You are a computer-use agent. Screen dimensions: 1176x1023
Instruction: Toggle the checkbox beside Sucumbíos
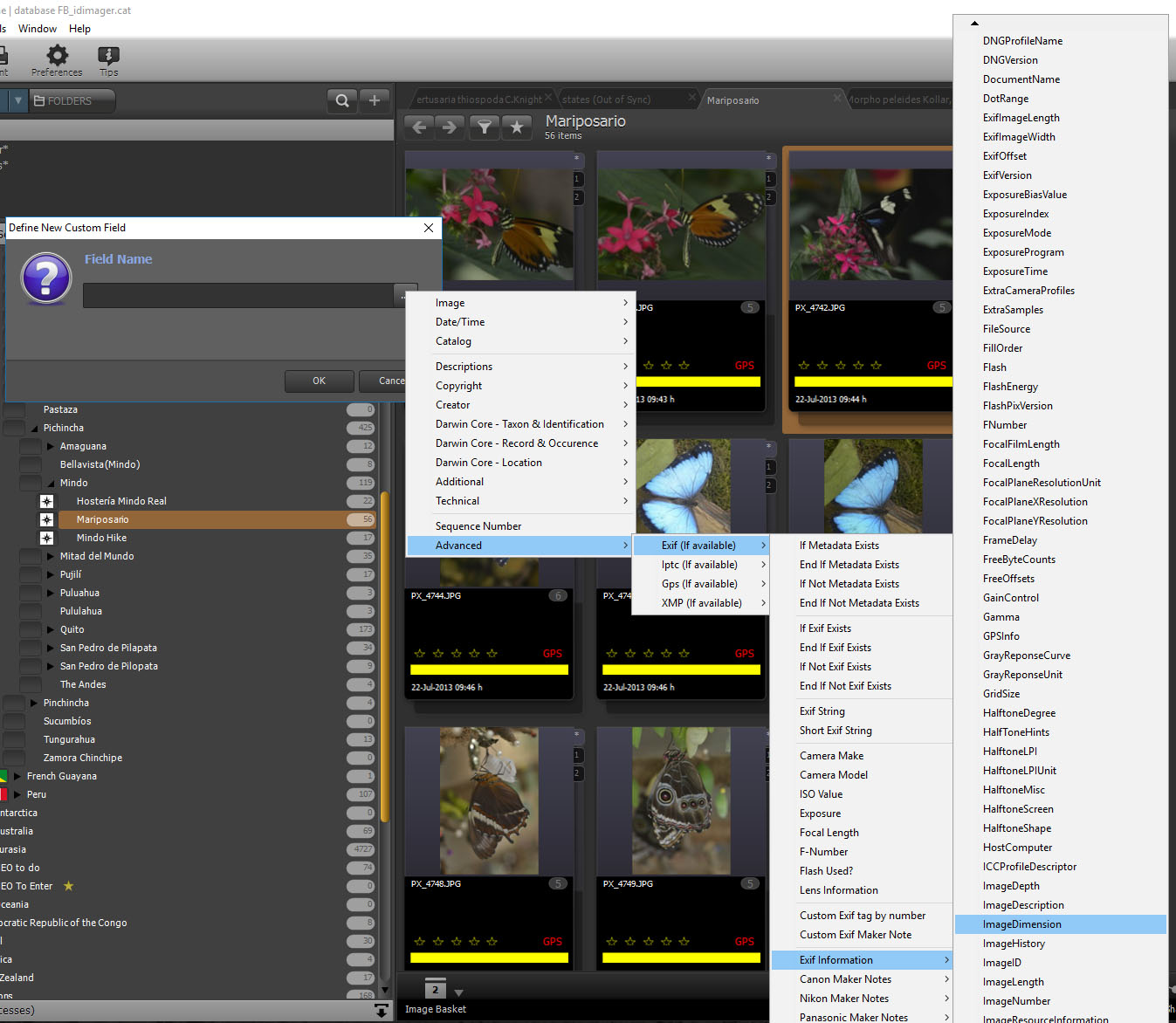[14, 721]
